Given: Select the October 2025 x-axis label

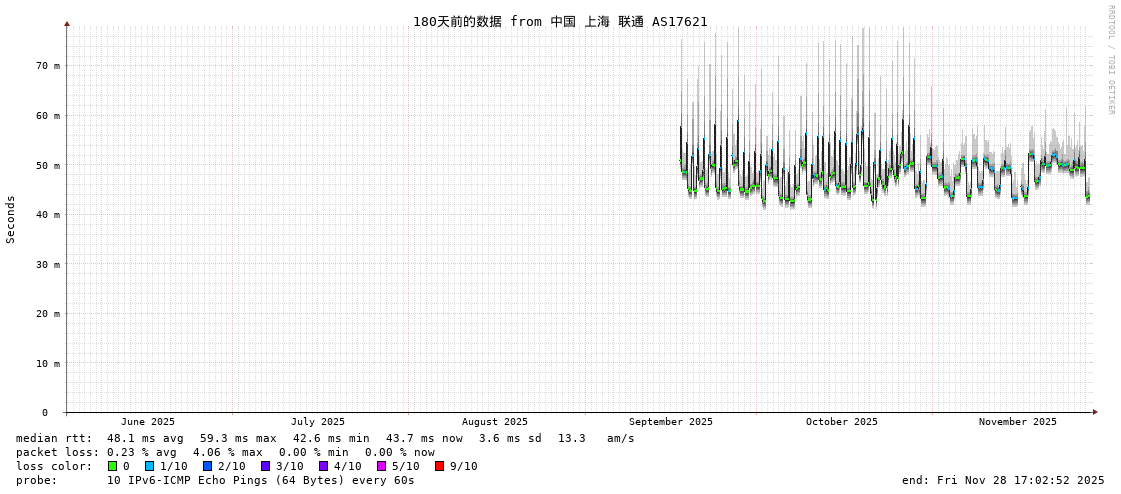Looking at the screenshot, I should click(842, 422).
